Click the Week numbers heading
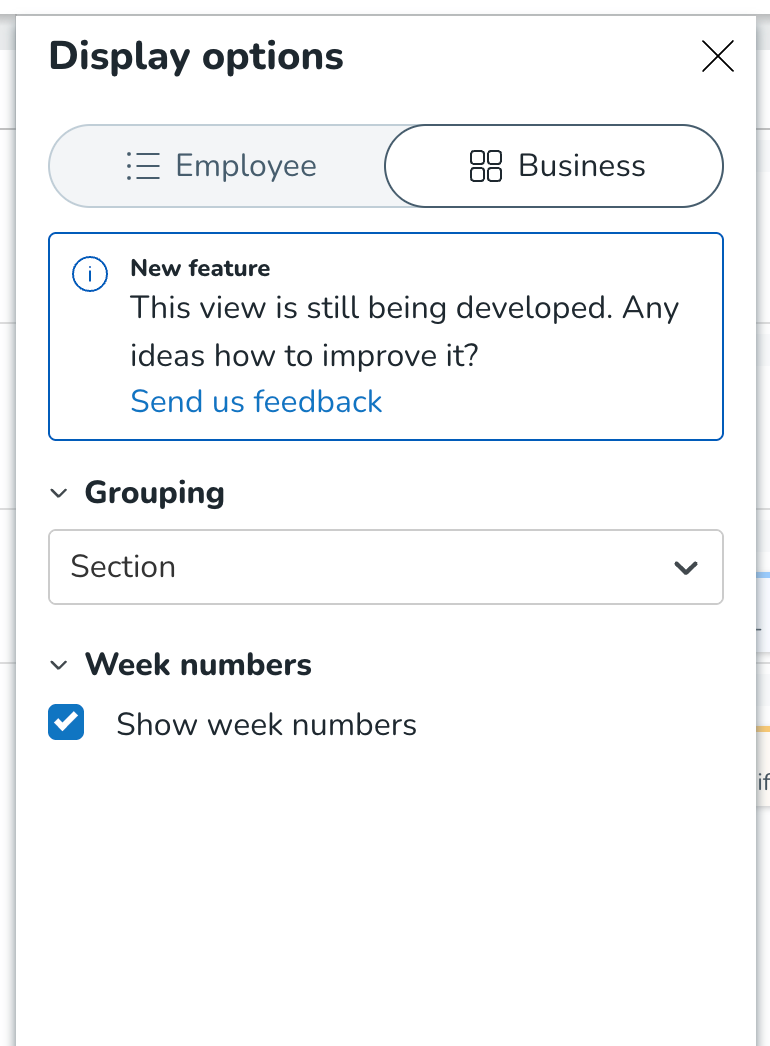This screenshot has width=770, height=1046. [x=198, y=664]
